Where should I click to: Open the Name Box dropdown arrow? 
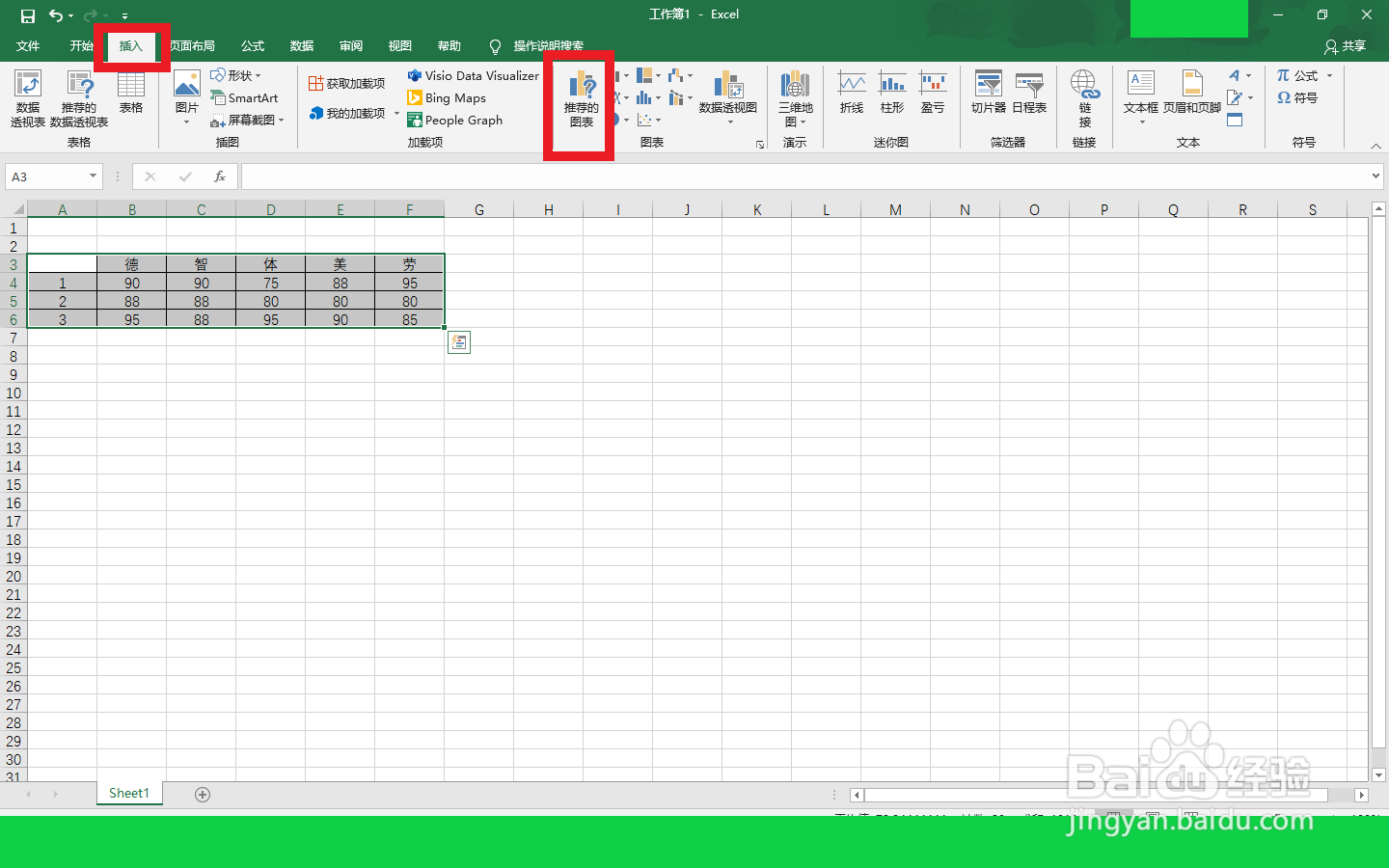point(93,176)
